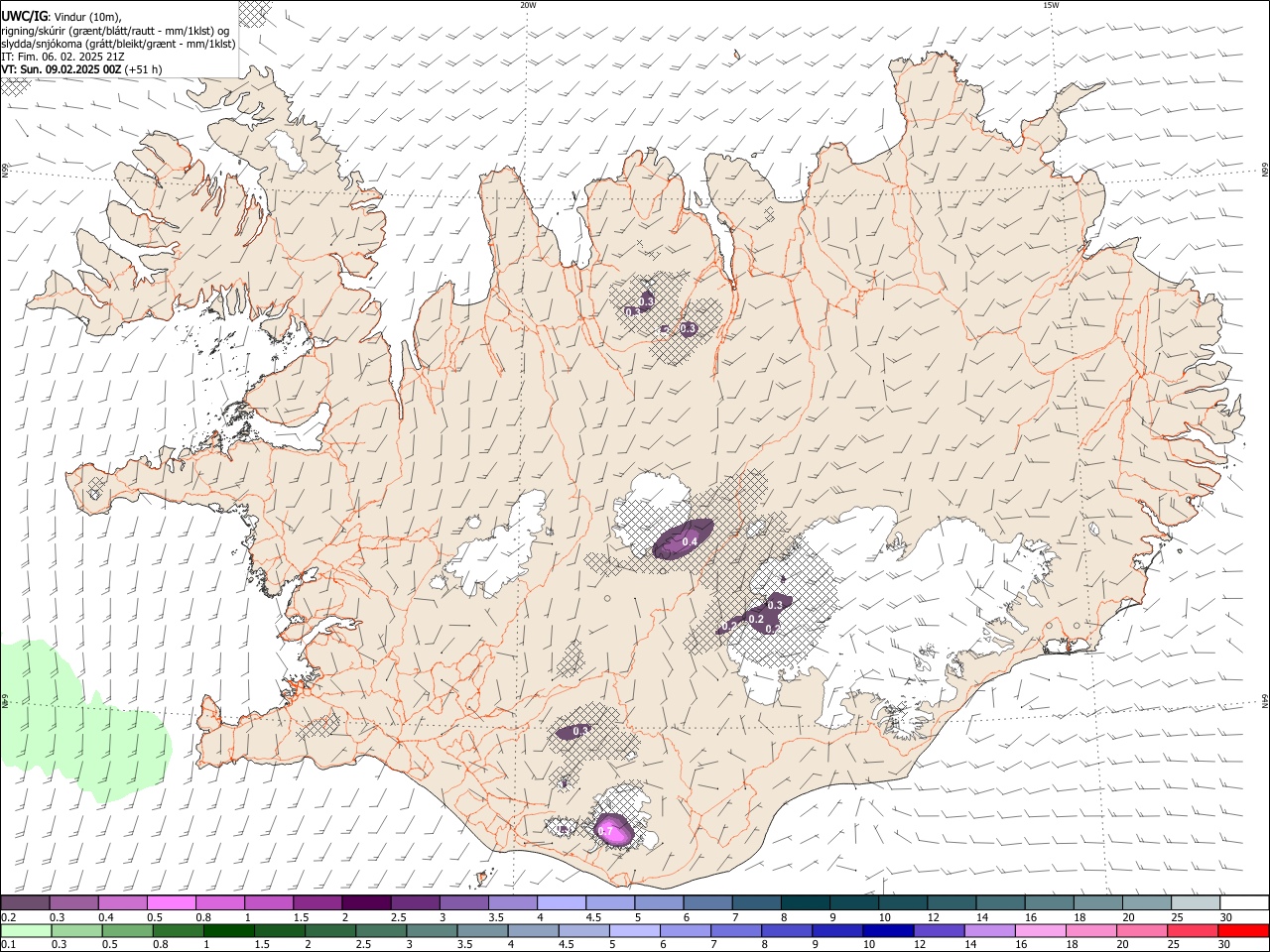Viewport: 1270px width, 952px height.
Task: Choose pale green lower swatch labeled 0.1
Action: [x=26, y=930]
